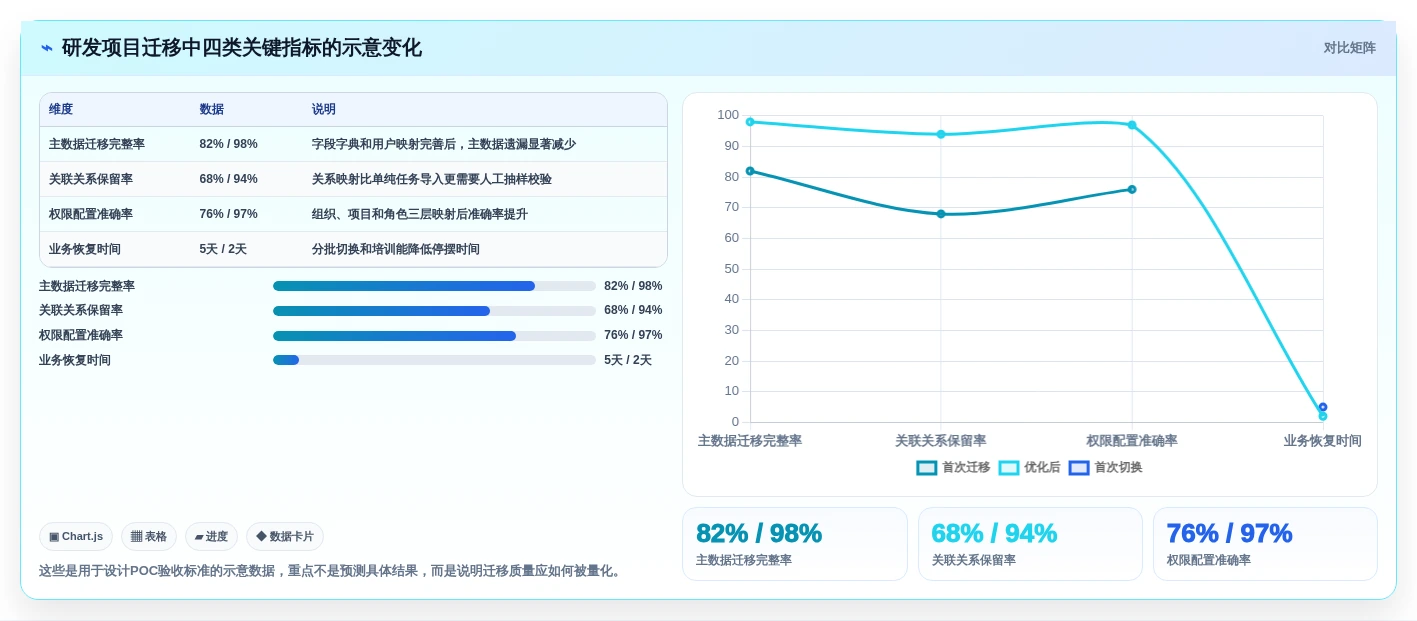Toggle the 首次迁移 legend swatch
Image resolution: width=1417 pixels, height=621 pixels.
click(x=927, y=468)
